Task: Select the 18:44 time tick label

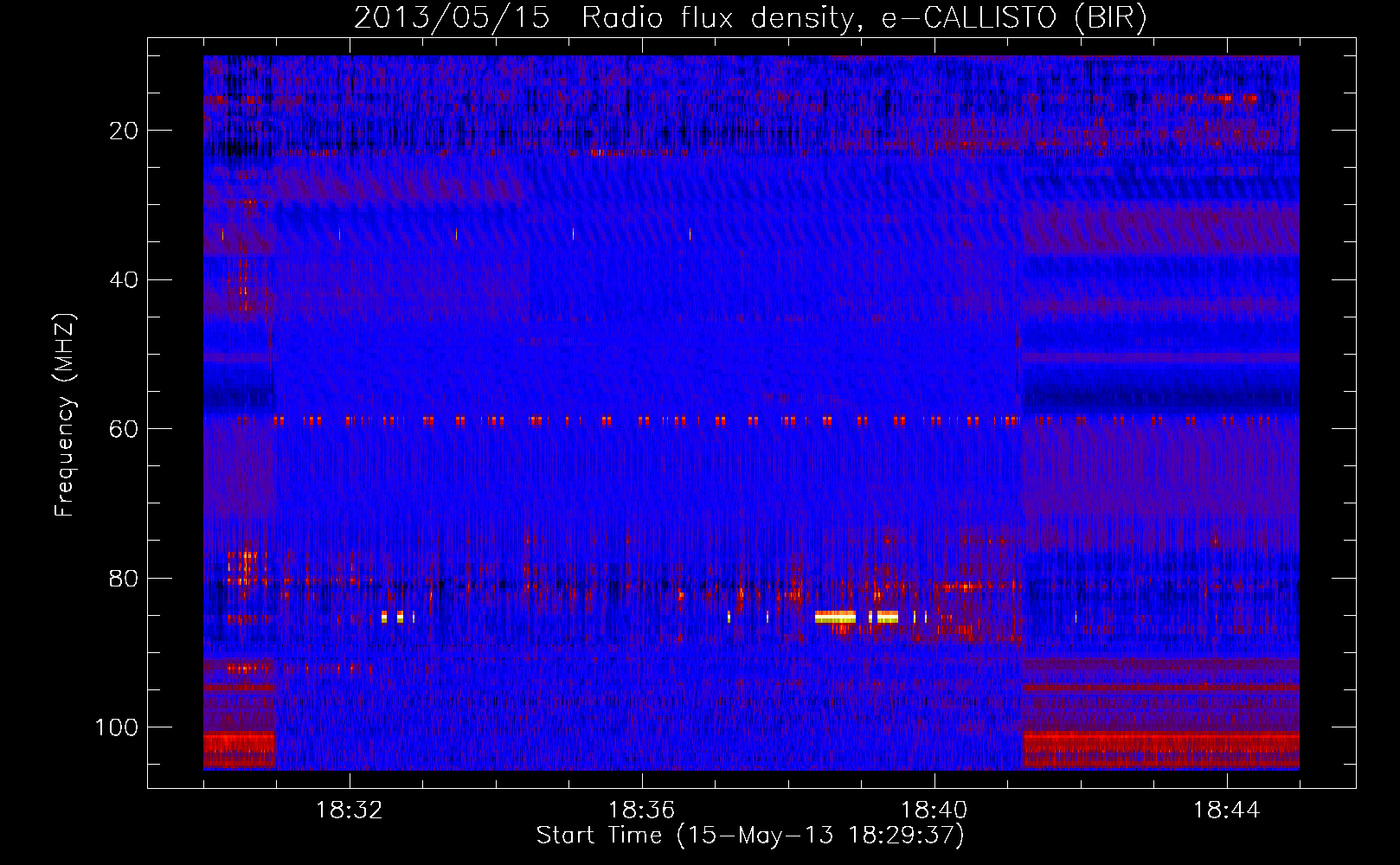Action: click(x=1227, y=811)
